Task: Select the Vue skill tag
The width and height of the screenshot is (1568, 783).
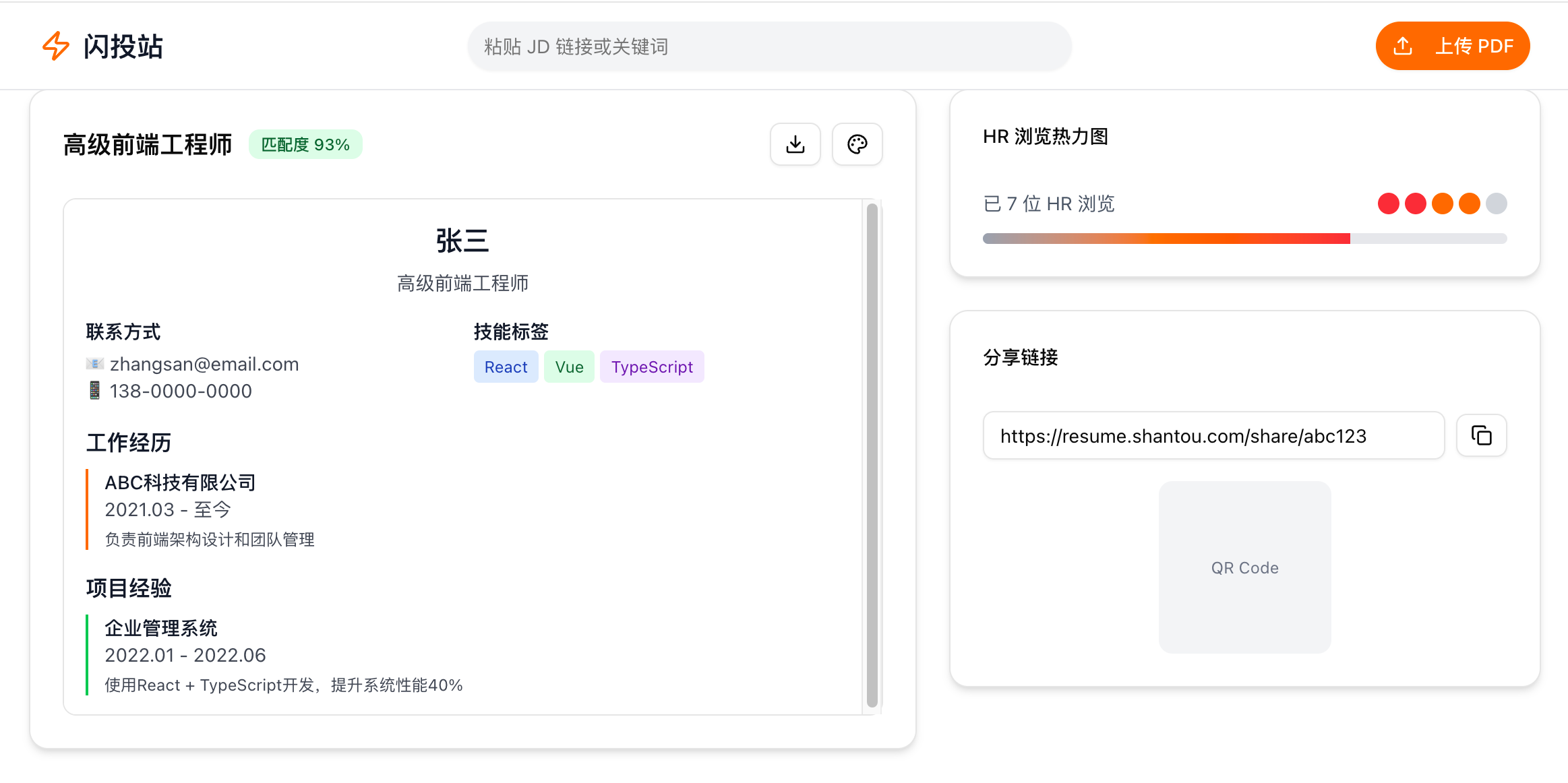Action: (569, 367)
